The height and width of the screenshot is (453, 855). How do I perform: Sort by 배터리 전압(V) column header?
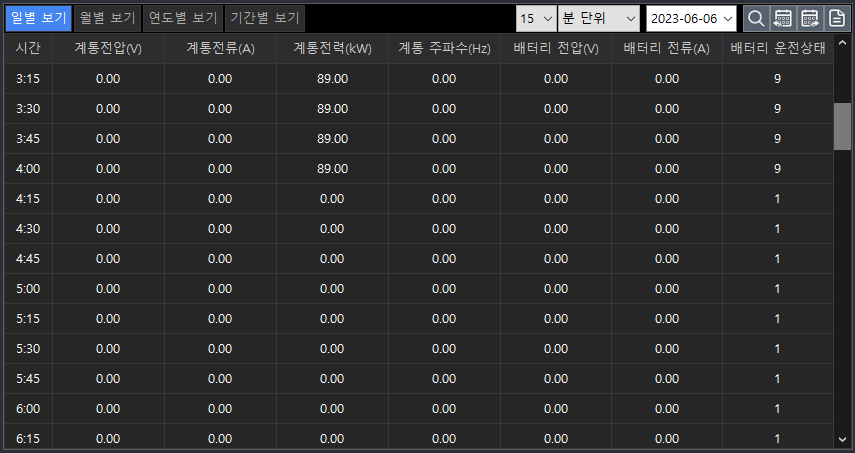tap(556, 49)
